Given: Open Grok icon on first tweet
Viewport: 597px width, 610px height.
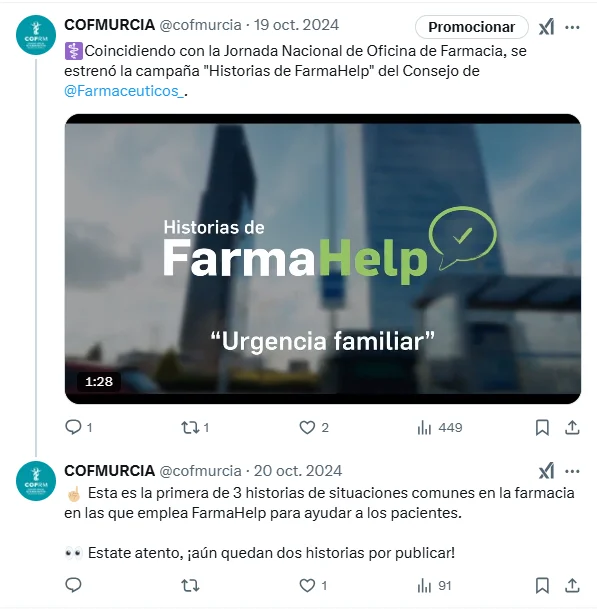Looking at the screenshot, I should (546, 27).
